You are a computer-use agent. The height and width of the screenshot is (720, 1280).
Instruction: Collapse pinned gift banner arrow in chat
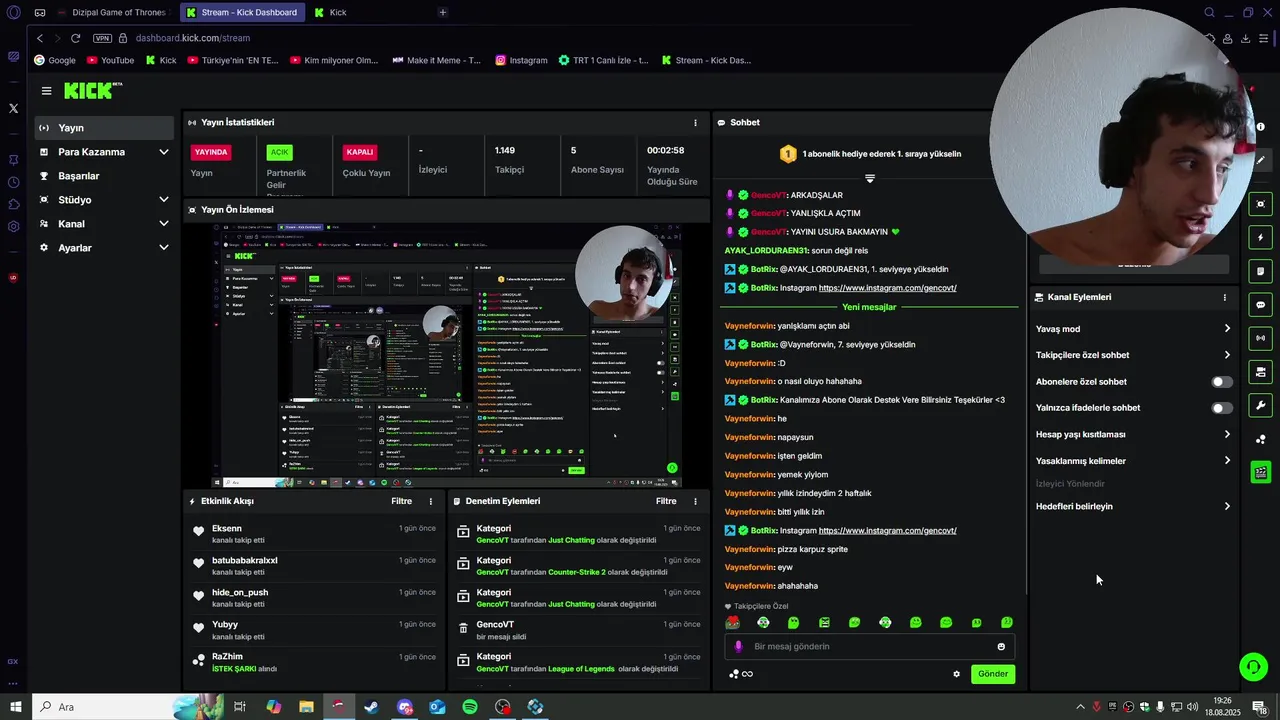coord(870,178)
